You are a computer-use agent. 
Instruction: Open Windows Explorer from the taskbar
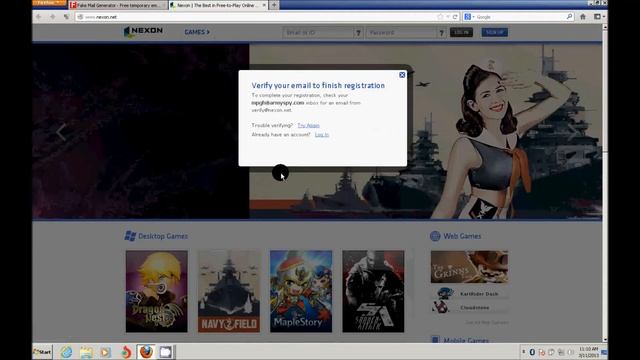coord(86,352)
